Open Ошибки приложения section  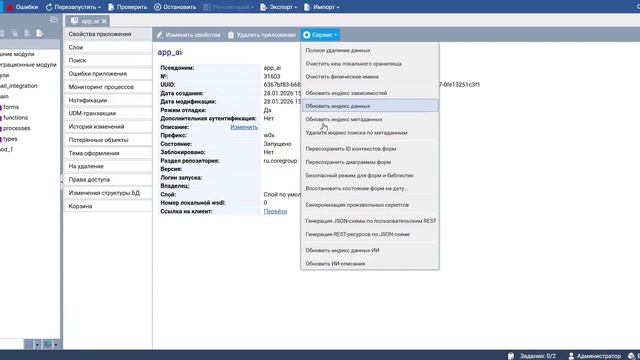108,74
